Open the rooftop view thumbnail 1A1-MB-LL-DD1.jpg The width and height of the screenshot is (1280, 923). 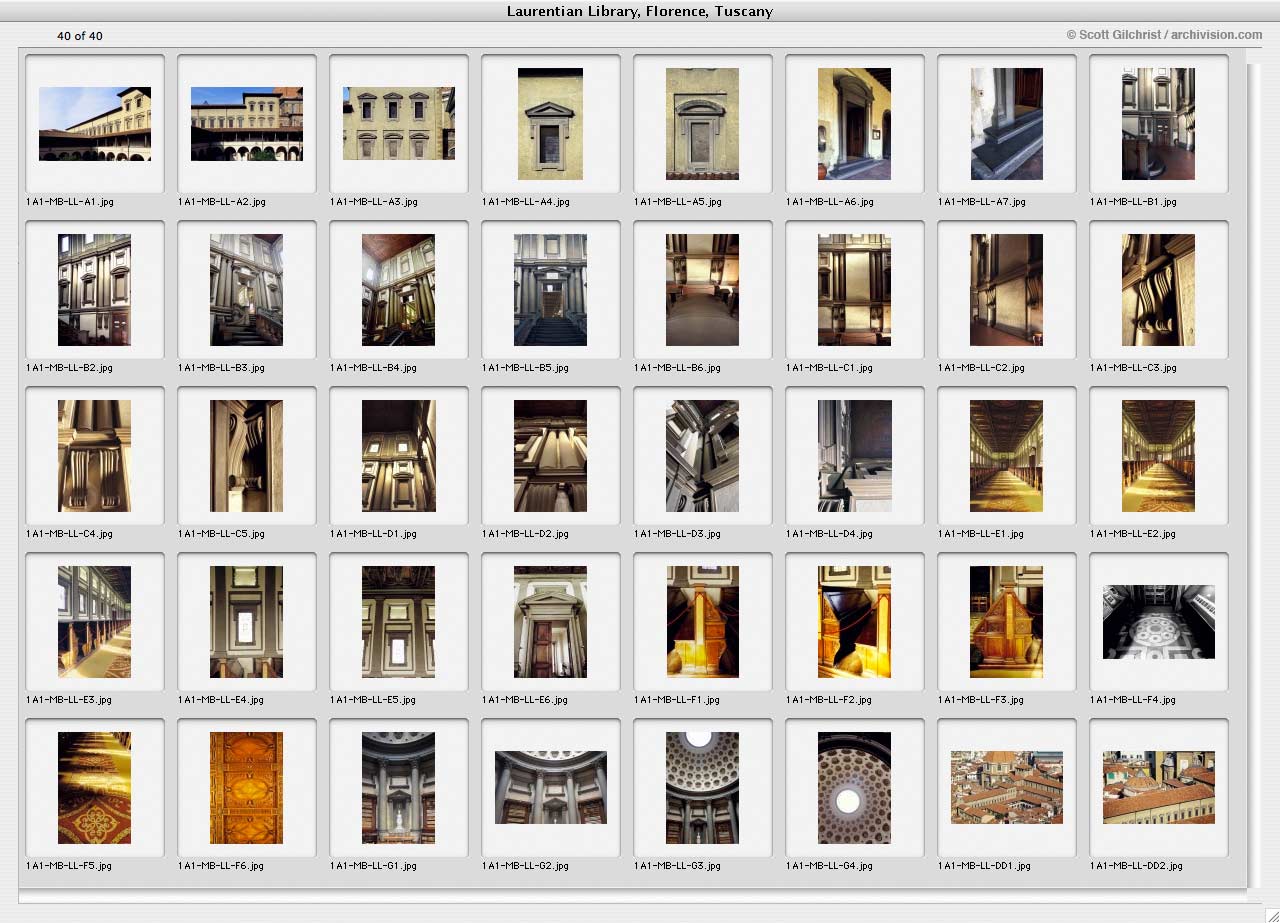pyautogui.click(x=1007, y=788)
